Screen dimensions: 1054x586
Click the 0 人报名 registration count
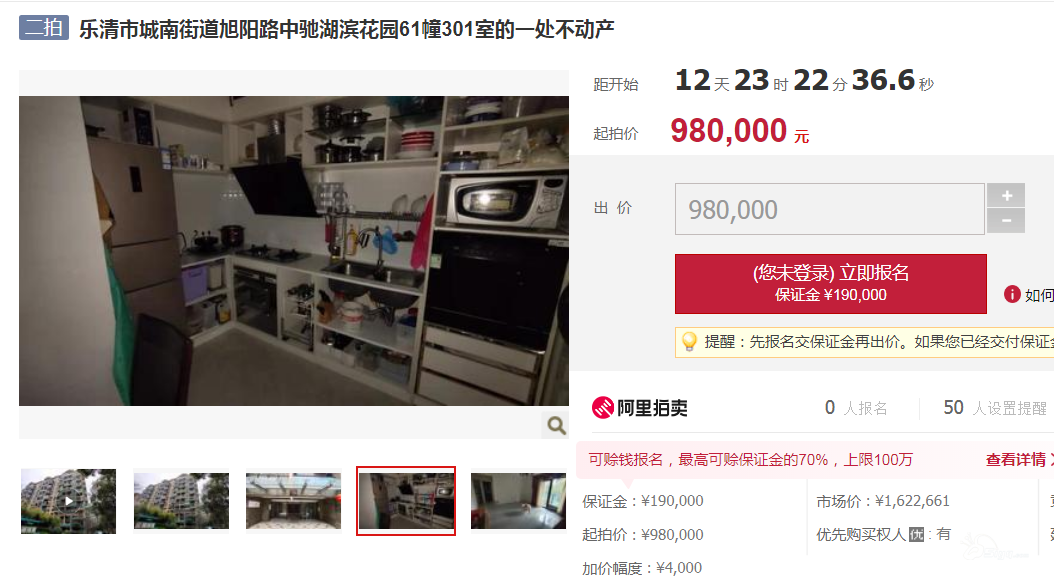pos(856,407)
